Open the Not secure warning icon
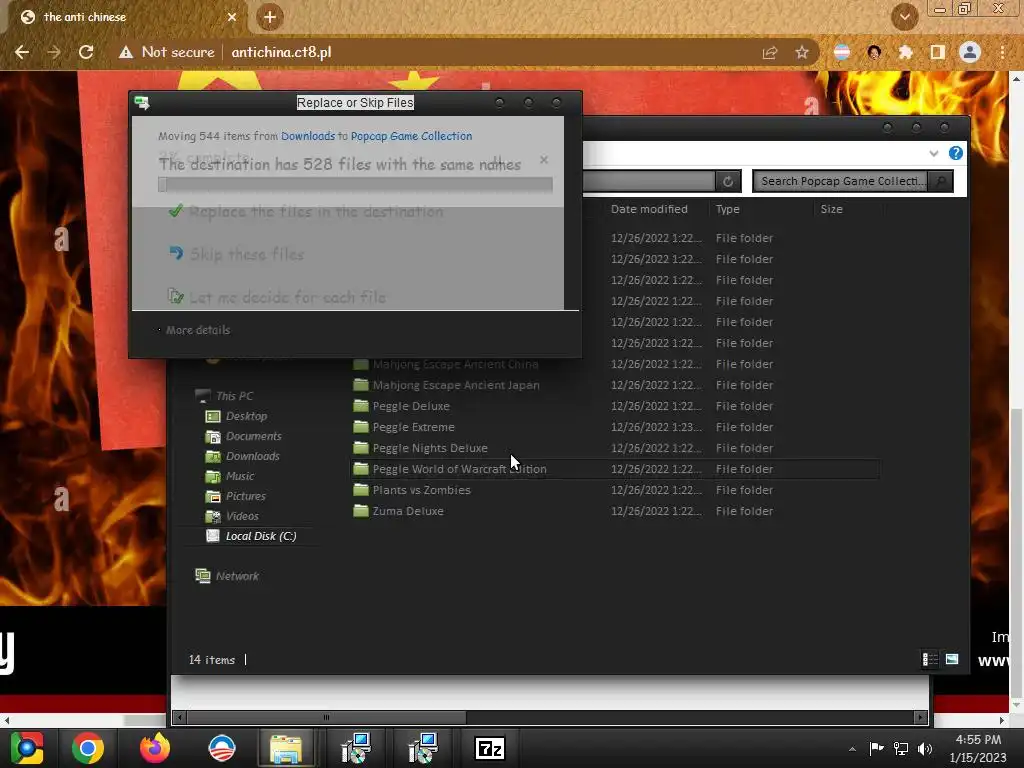The image size is (1024, 768). [x=125, y=52]
